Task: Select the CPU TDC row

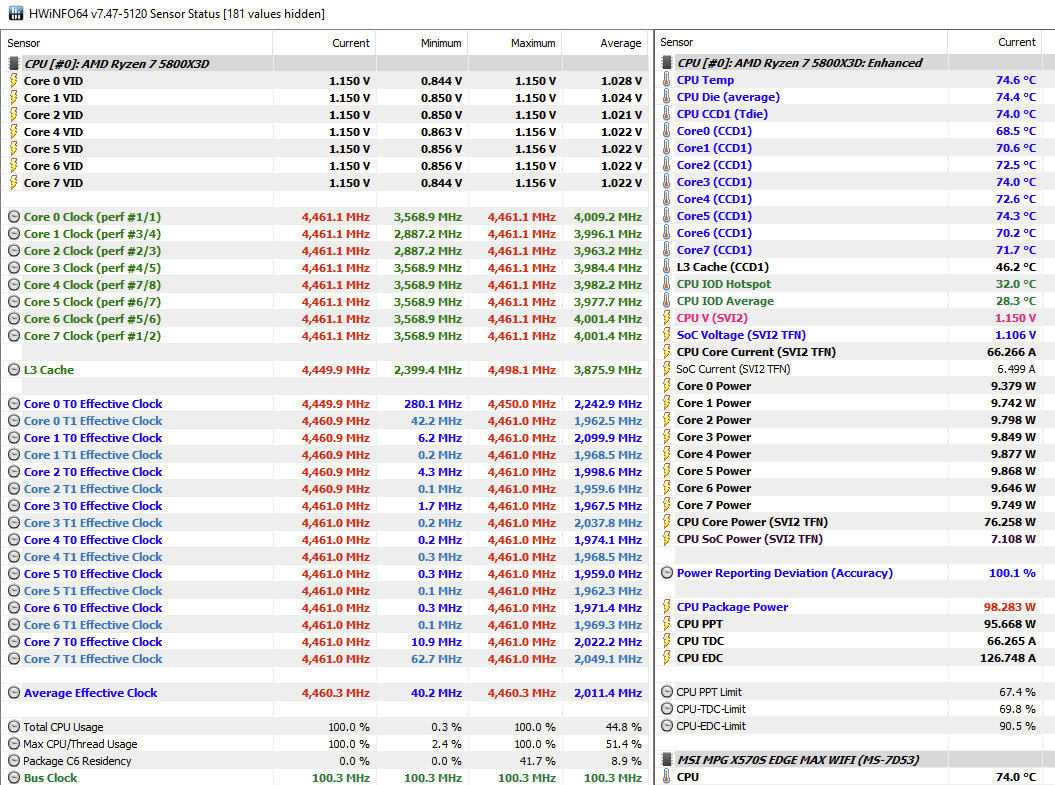Action: point(854,641)
